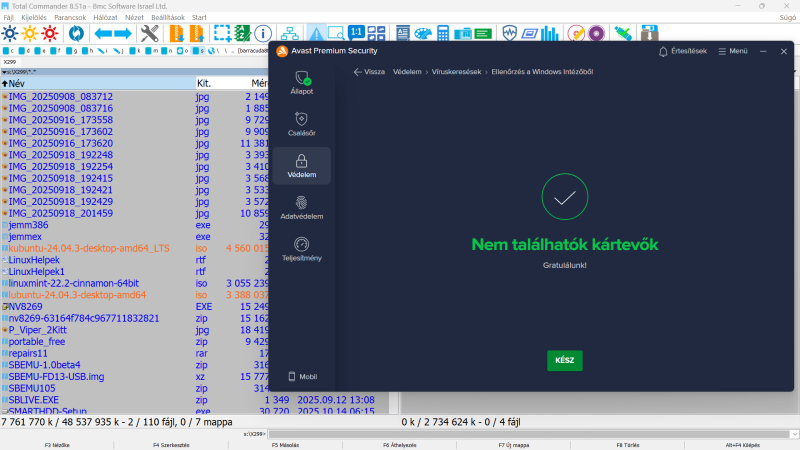This screenshot has width=800, height=450.
Task: Go forward with the right blue arrow
Action: coord(122,34)
